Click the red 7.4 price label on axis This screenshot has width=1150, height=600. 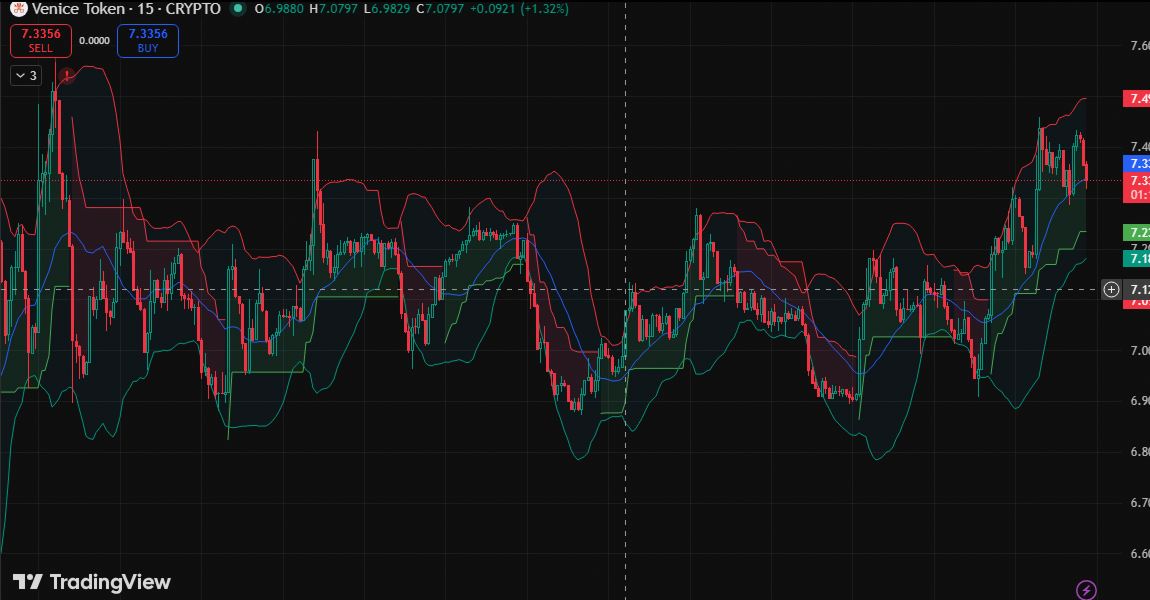tap(1137, 99)
